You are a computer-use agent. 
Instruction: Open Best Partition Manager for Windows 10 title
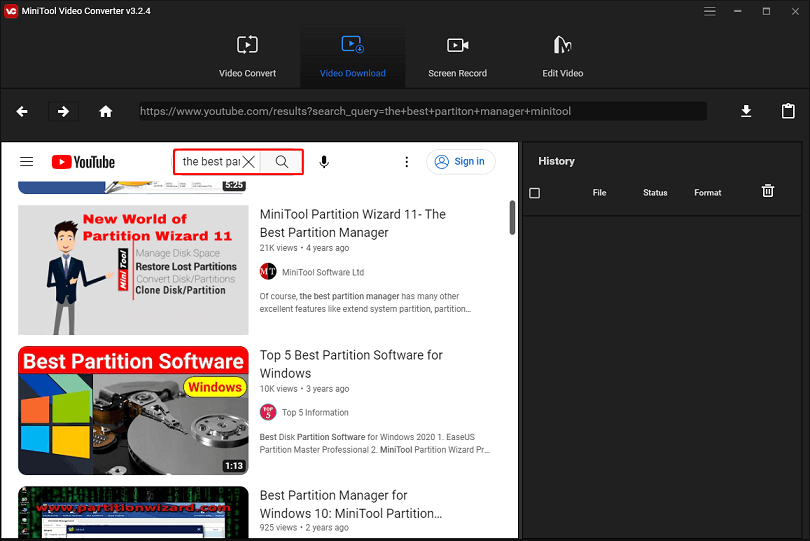pyautogui.click(x=351, y=504)
